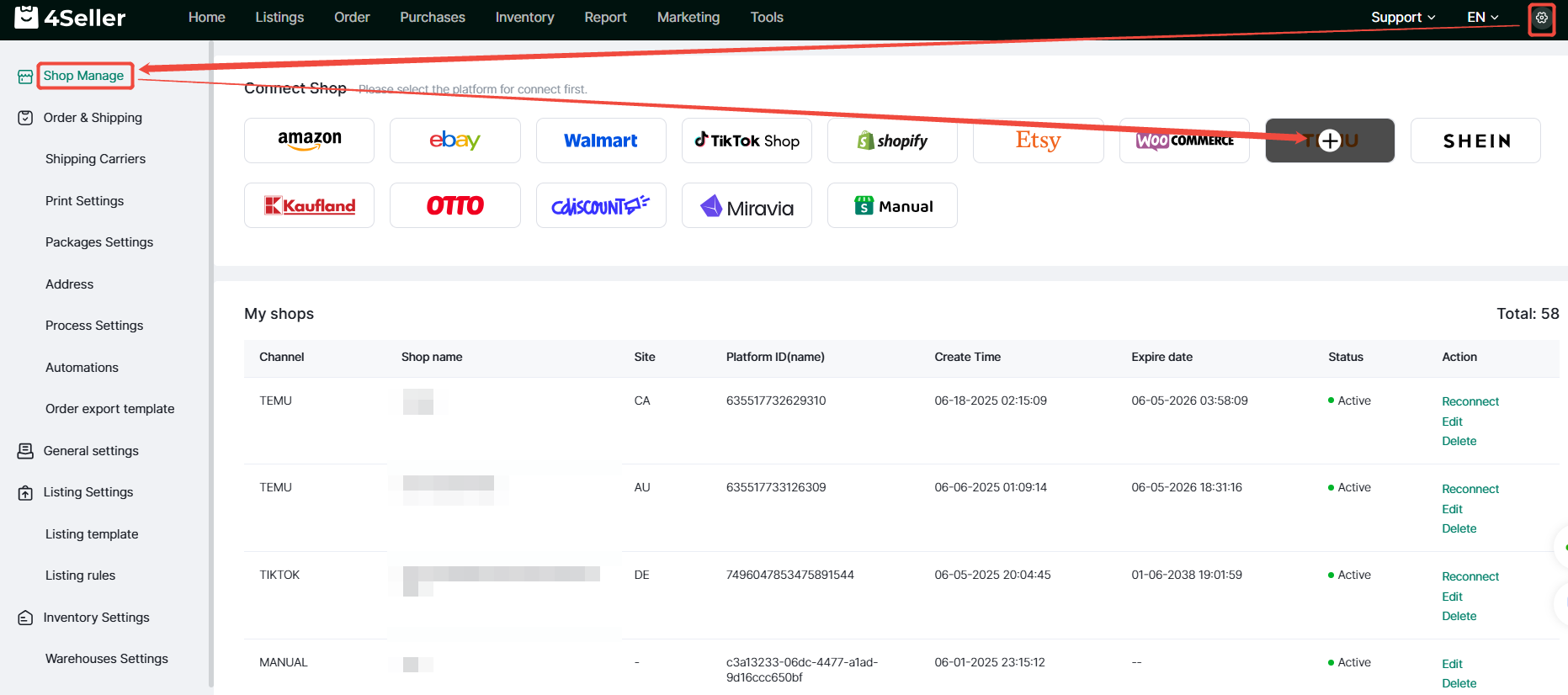Open Order export template
The width and height of the screenshot is (1568, 695).
110,409
